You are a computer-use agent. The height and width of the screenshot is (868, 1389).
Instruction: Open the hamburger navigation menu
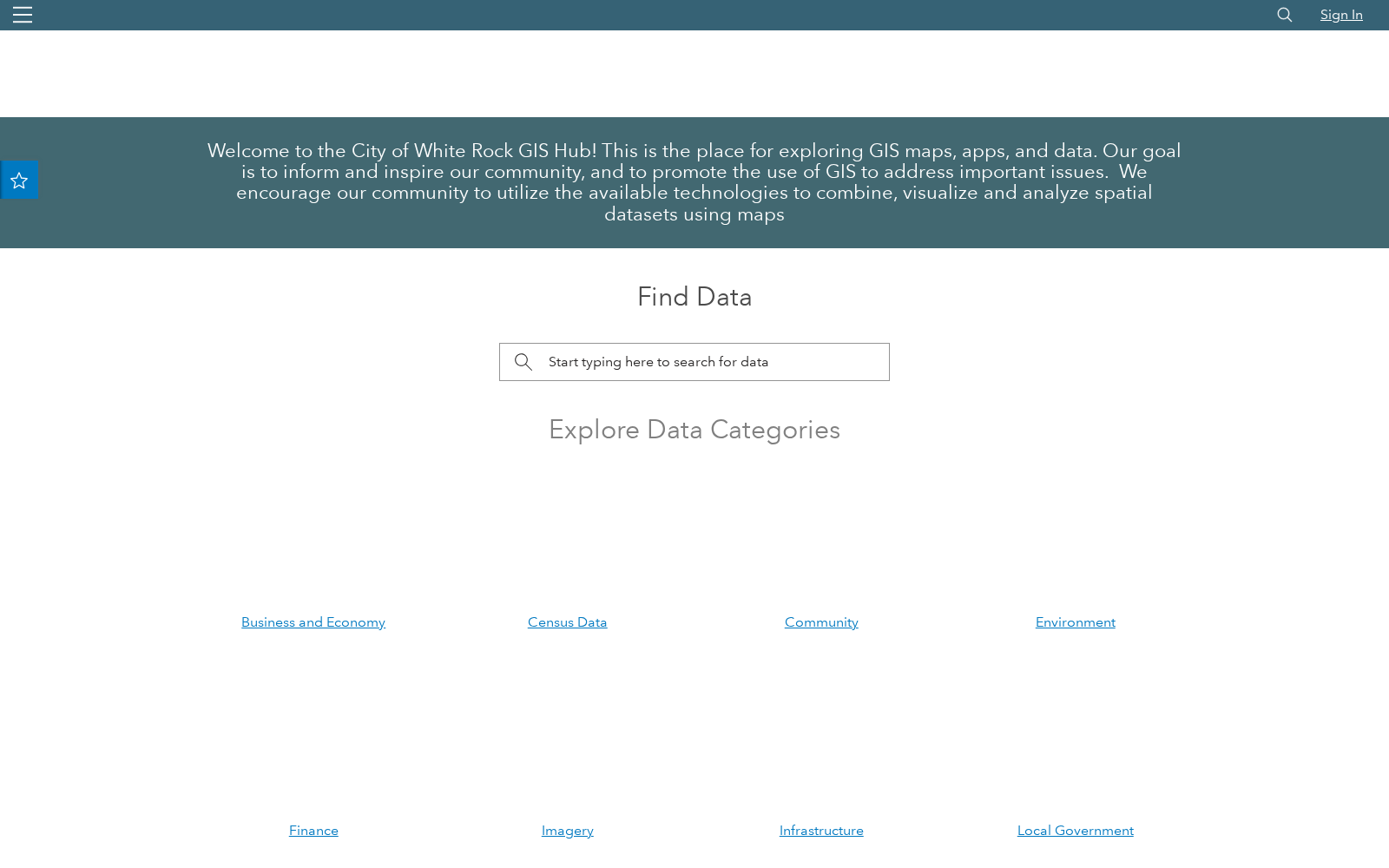23,15
